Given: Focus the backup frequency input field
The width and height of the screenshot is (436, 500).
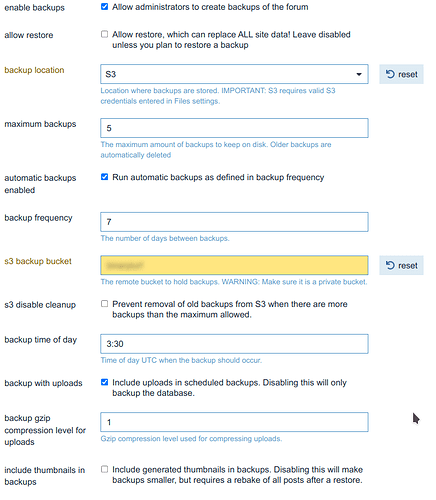Looking at the screenshot, I should 234,222.
